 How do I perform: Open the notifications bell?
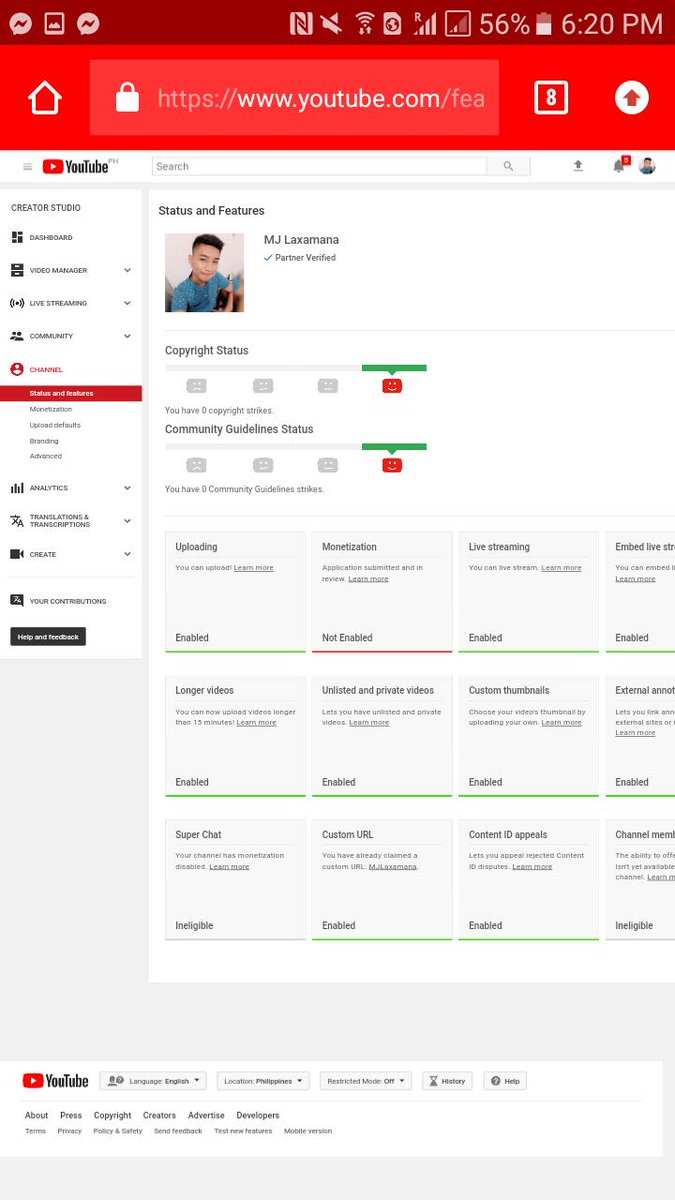click(x=619, y=166)
